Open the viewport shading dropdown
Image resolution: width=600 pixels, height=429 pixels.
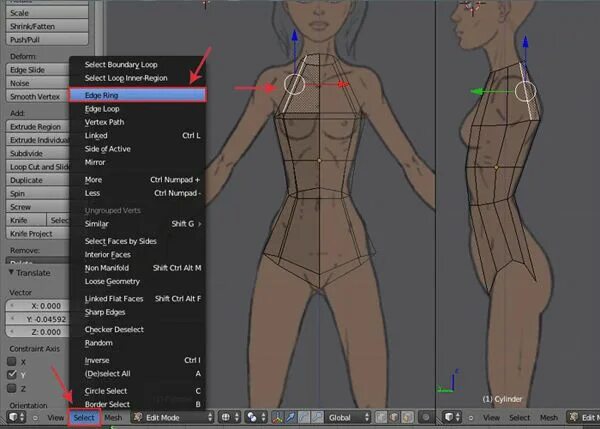(x=228, y=417)
